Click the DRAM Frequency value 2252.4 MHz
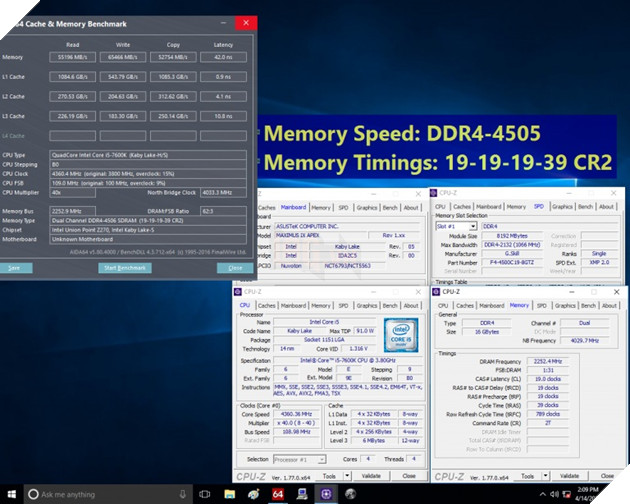Screen dimensions: 630x504 coord(548,361)
